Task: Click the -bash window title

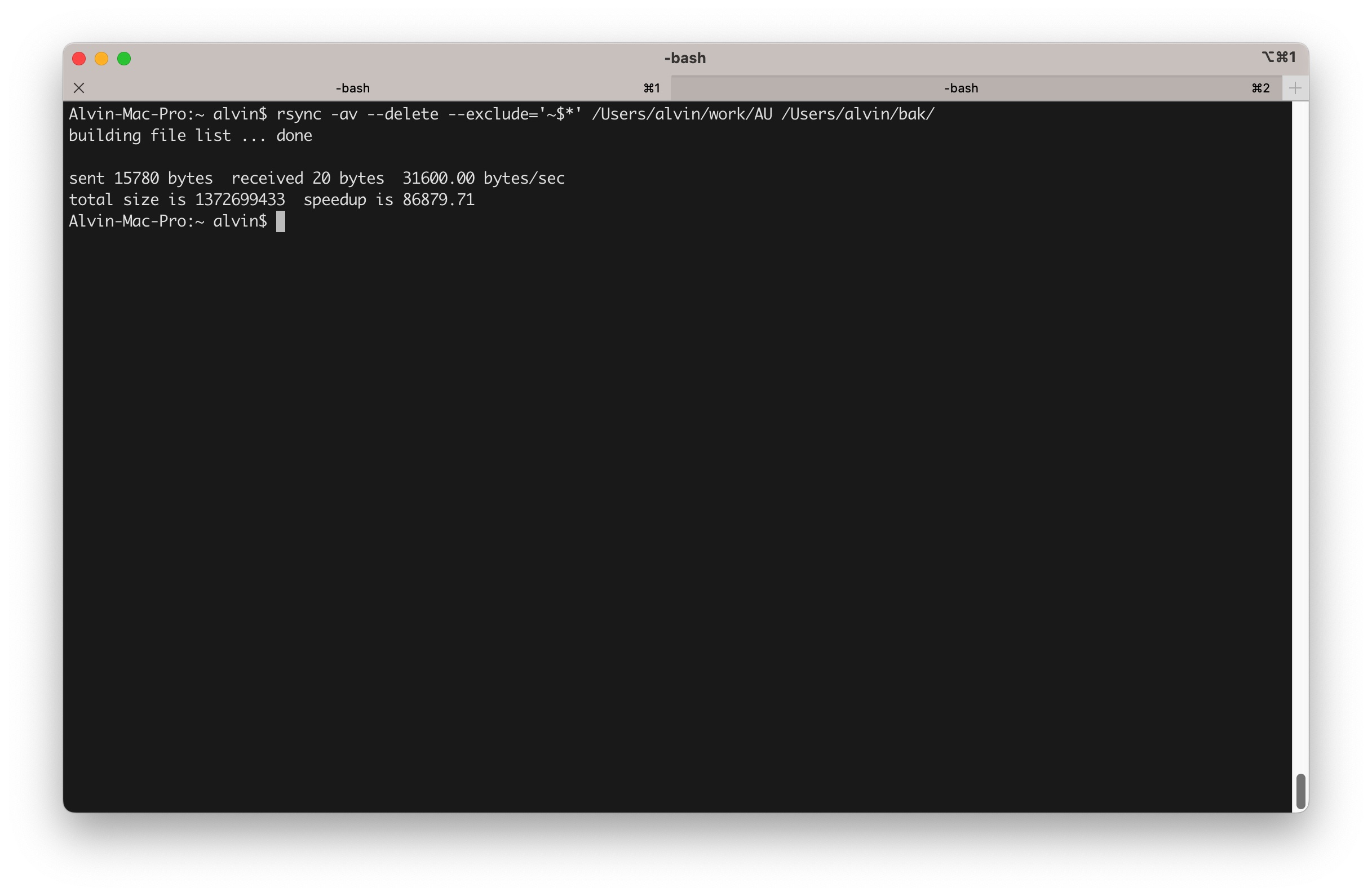Action: [x=685, y=58]
